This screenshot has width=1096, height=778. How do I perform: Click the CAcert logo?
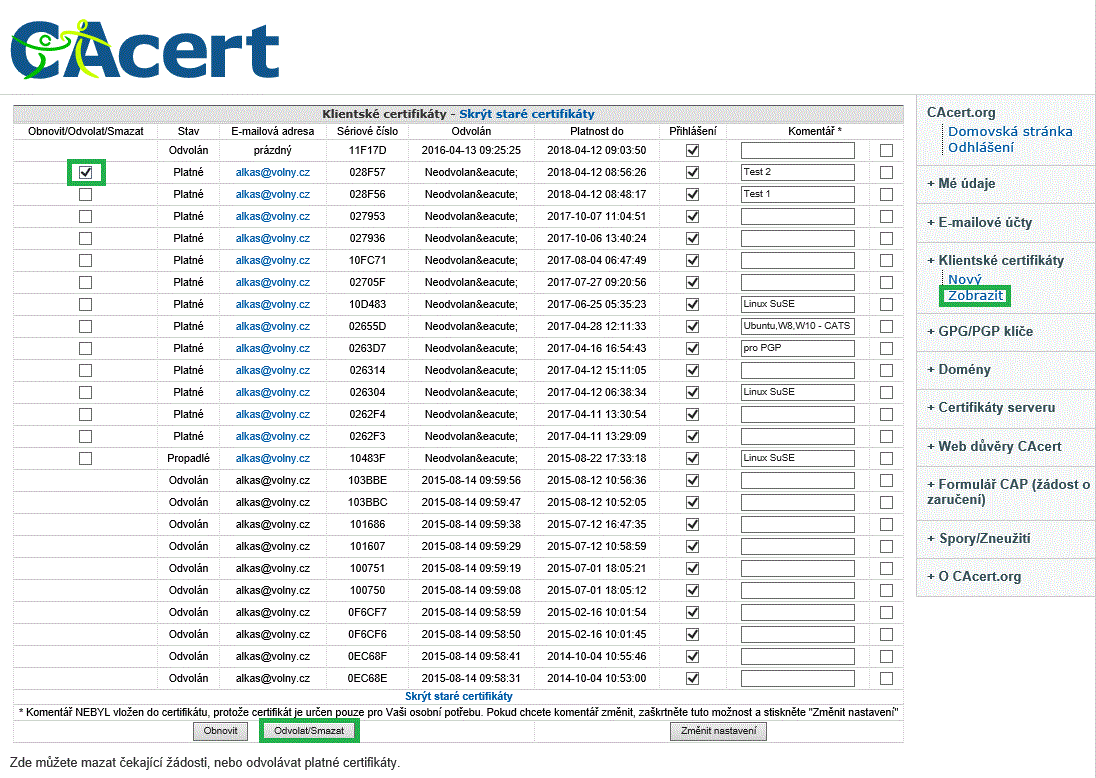[x=144, y=48]
